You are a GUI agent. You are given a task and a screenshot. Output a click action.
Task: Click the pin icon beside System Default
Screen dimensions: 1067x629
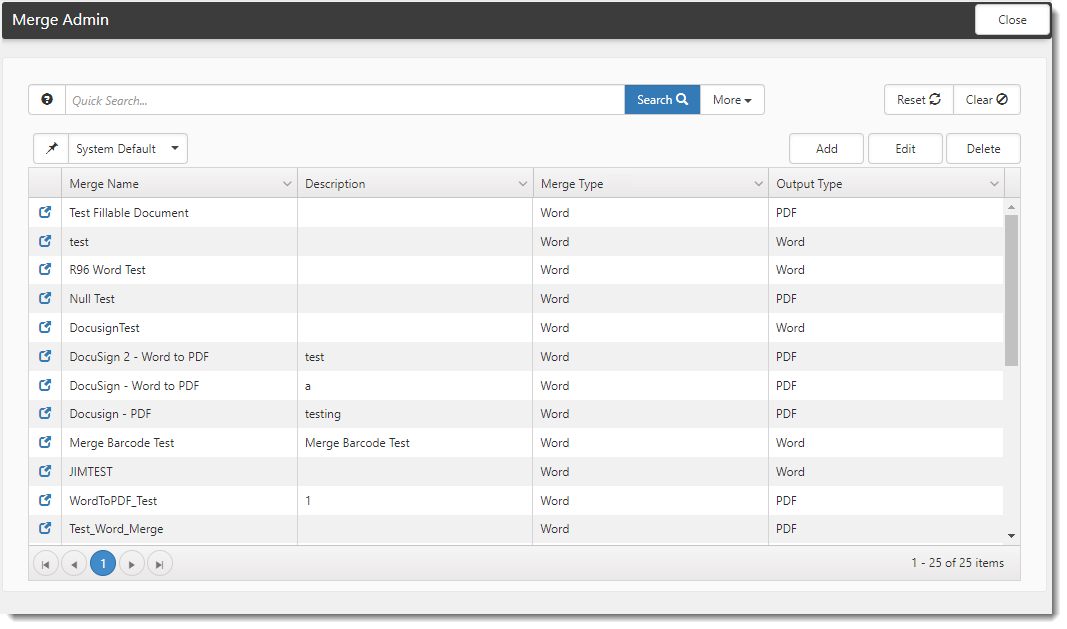click(x=51, y=149)
